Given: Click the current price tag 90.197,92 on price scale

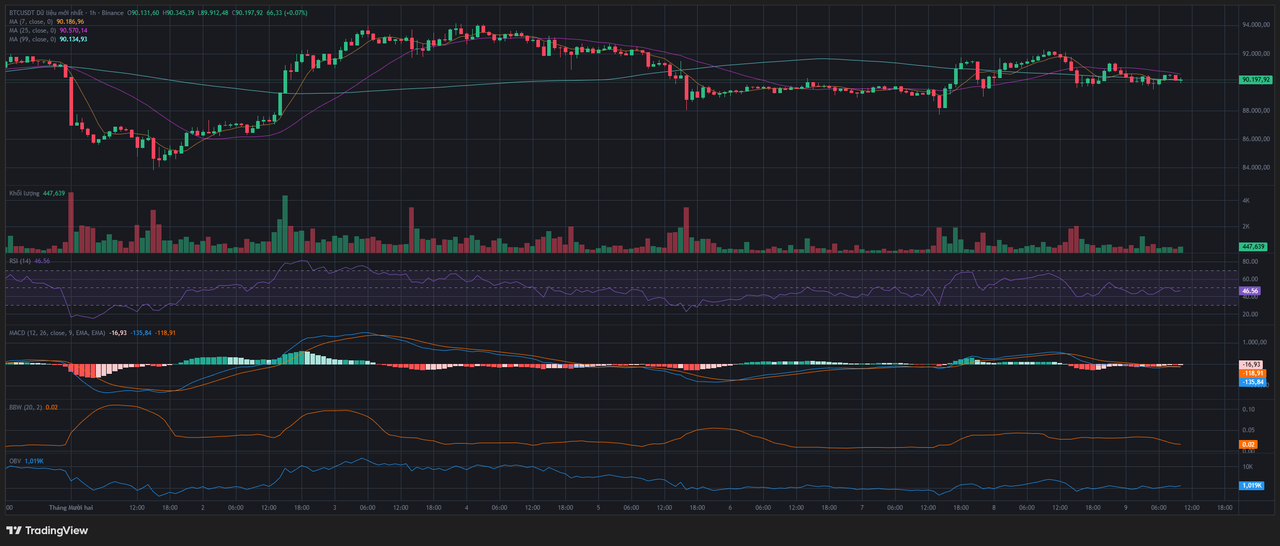Looking at the screenshot, I should point(1255,79).
